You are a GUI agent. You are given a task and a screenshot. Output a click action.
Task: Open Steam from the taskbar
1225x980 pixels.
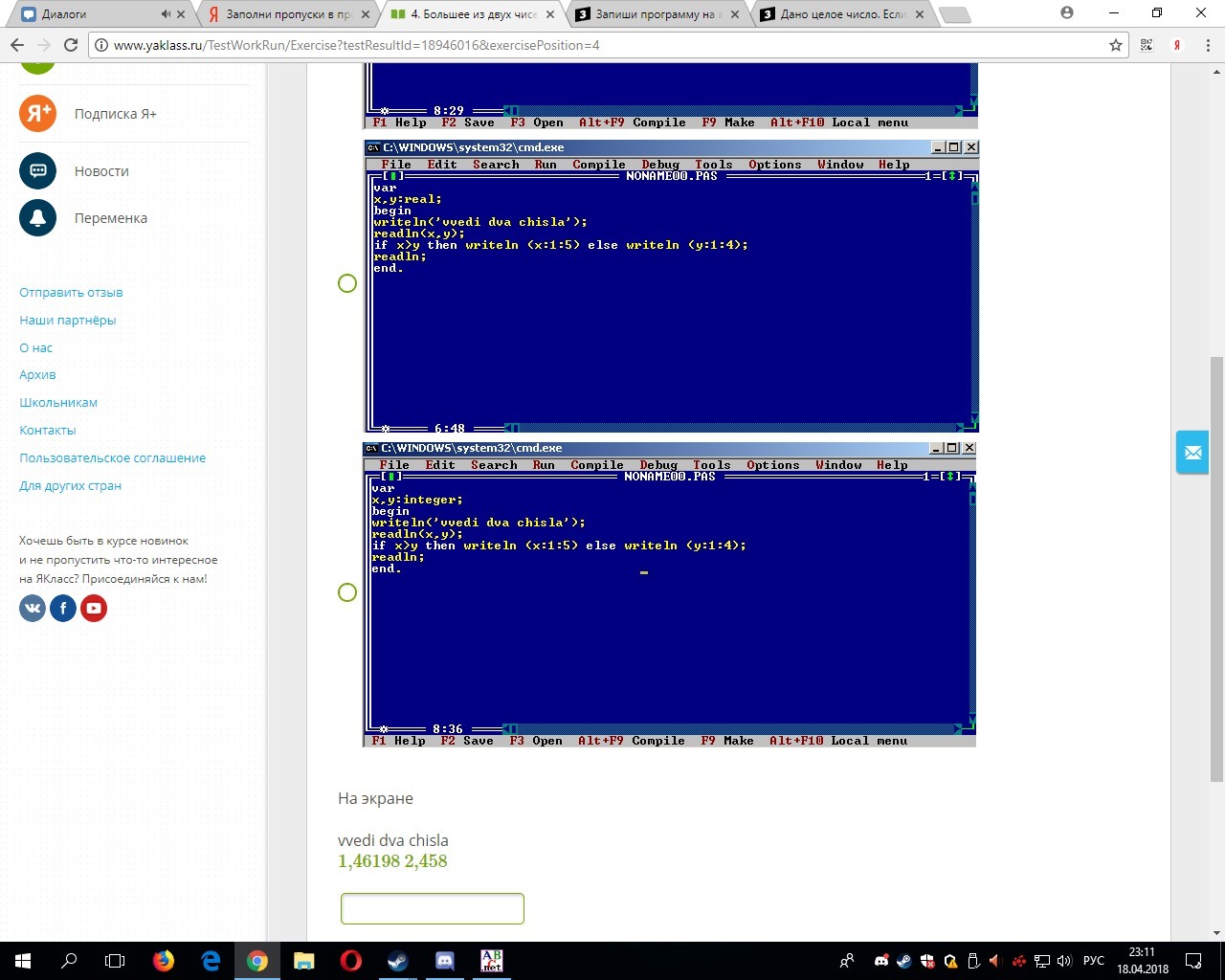[x=397, y=961]
